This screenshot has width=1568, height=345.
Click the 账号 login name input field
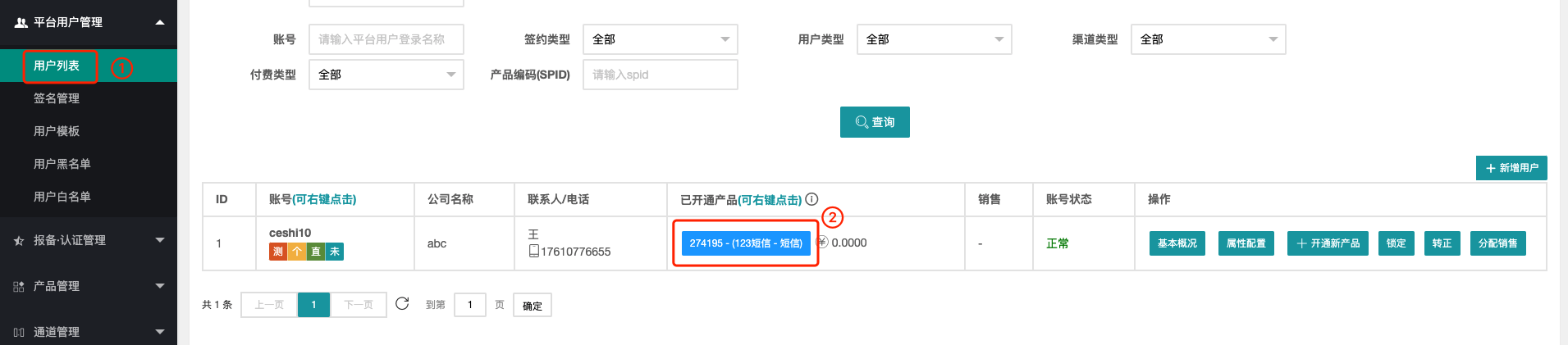386,39
